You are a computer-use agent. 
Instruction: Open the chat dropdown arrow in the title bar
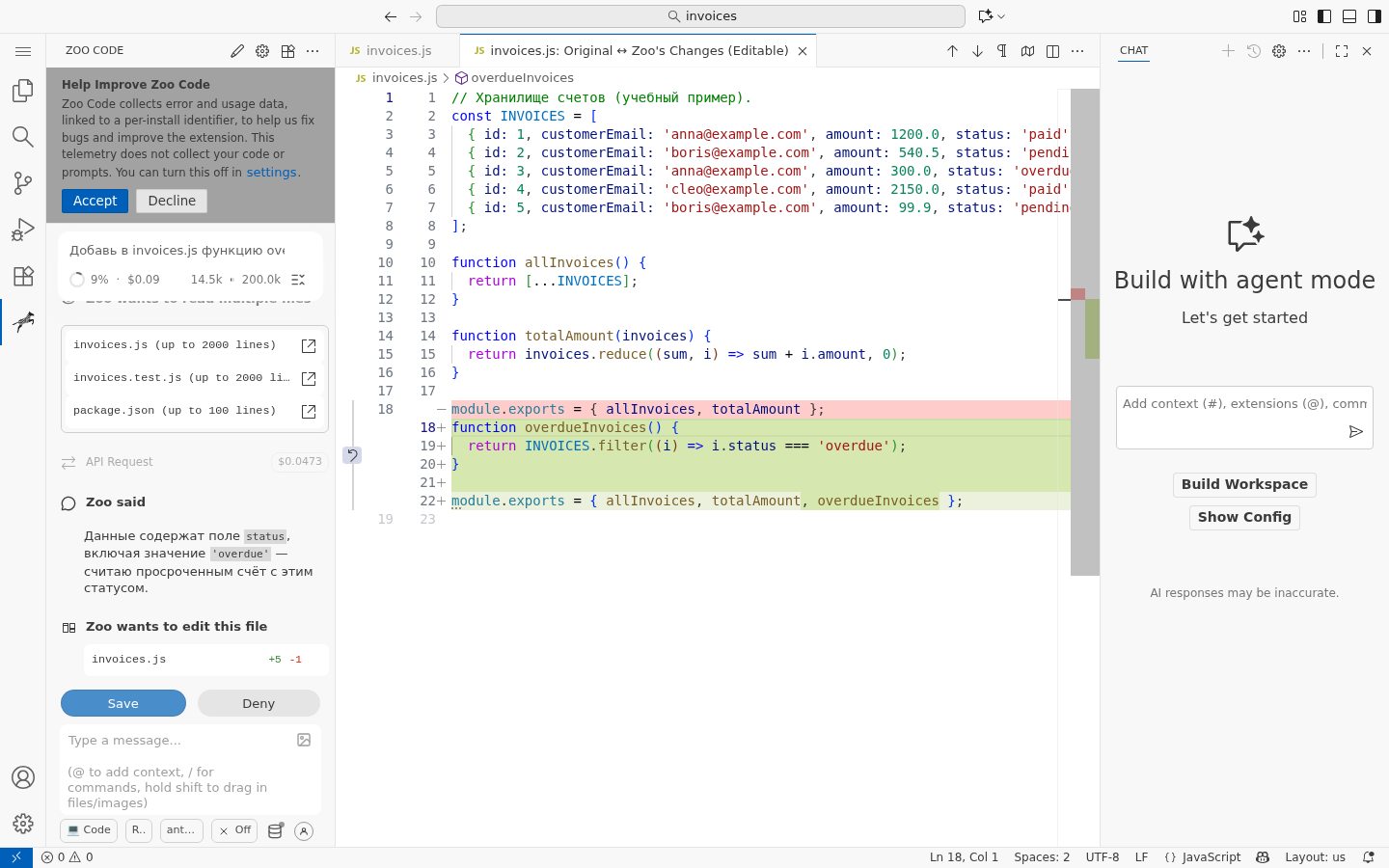click(x=1001, y=16)
